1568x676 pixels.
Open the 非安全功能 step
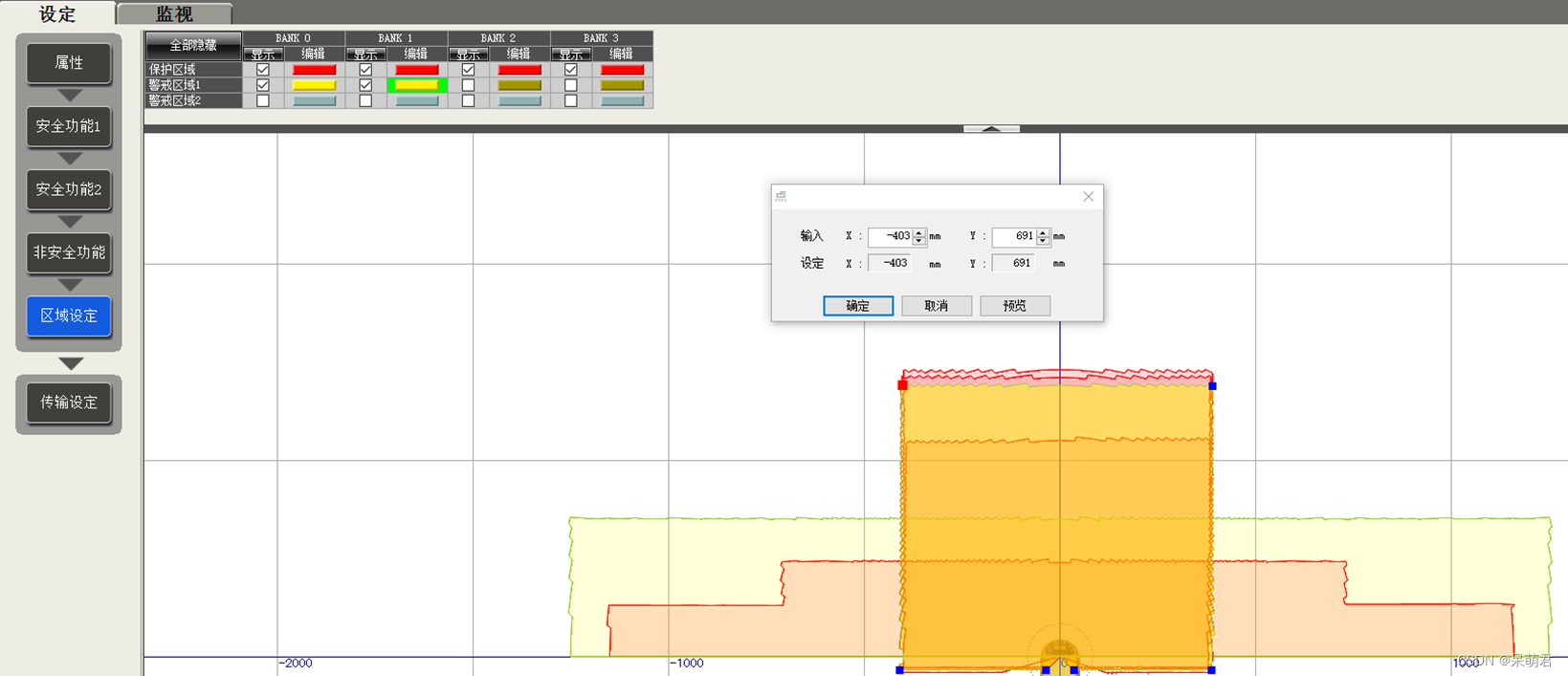coord(69,252)
